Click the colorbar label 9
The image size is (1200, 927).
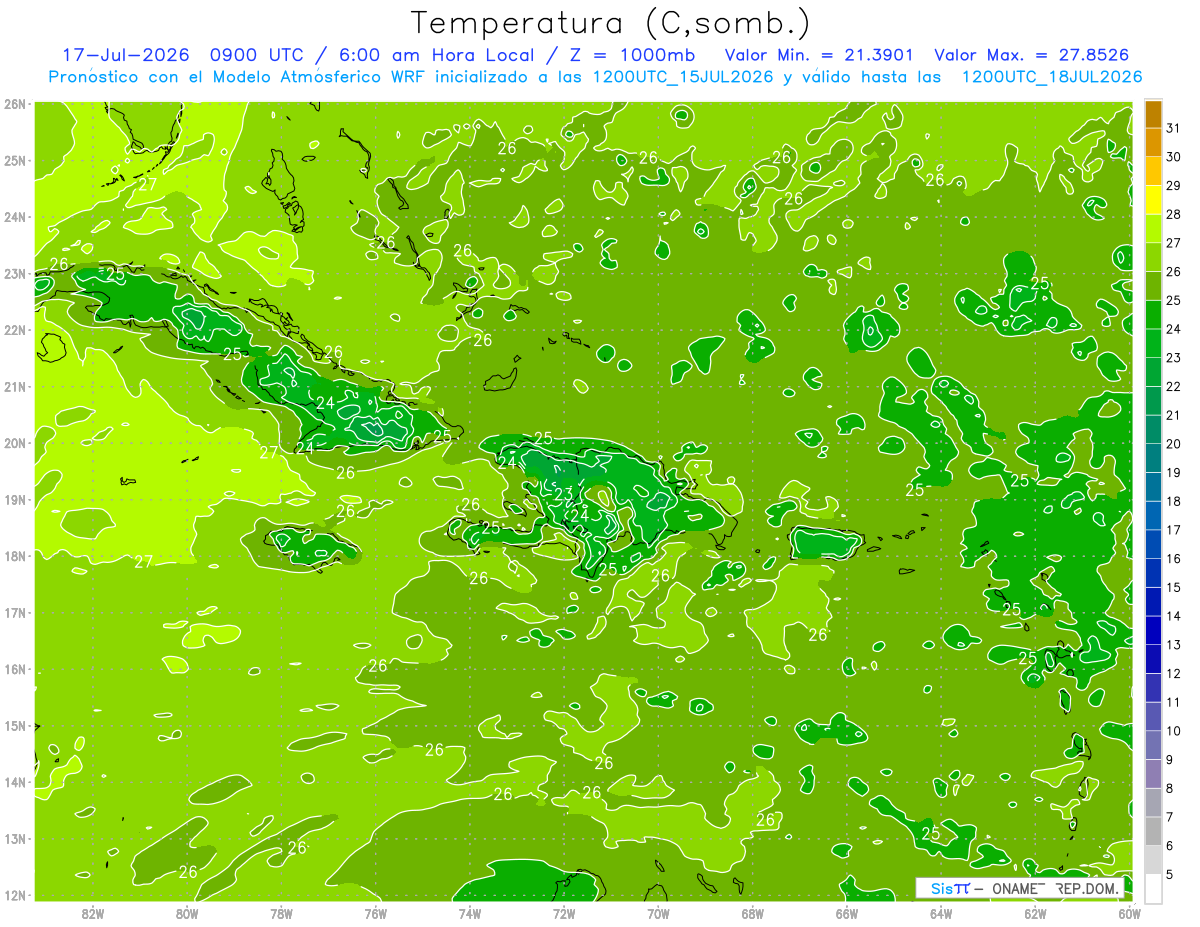[x=1170, y=760]
